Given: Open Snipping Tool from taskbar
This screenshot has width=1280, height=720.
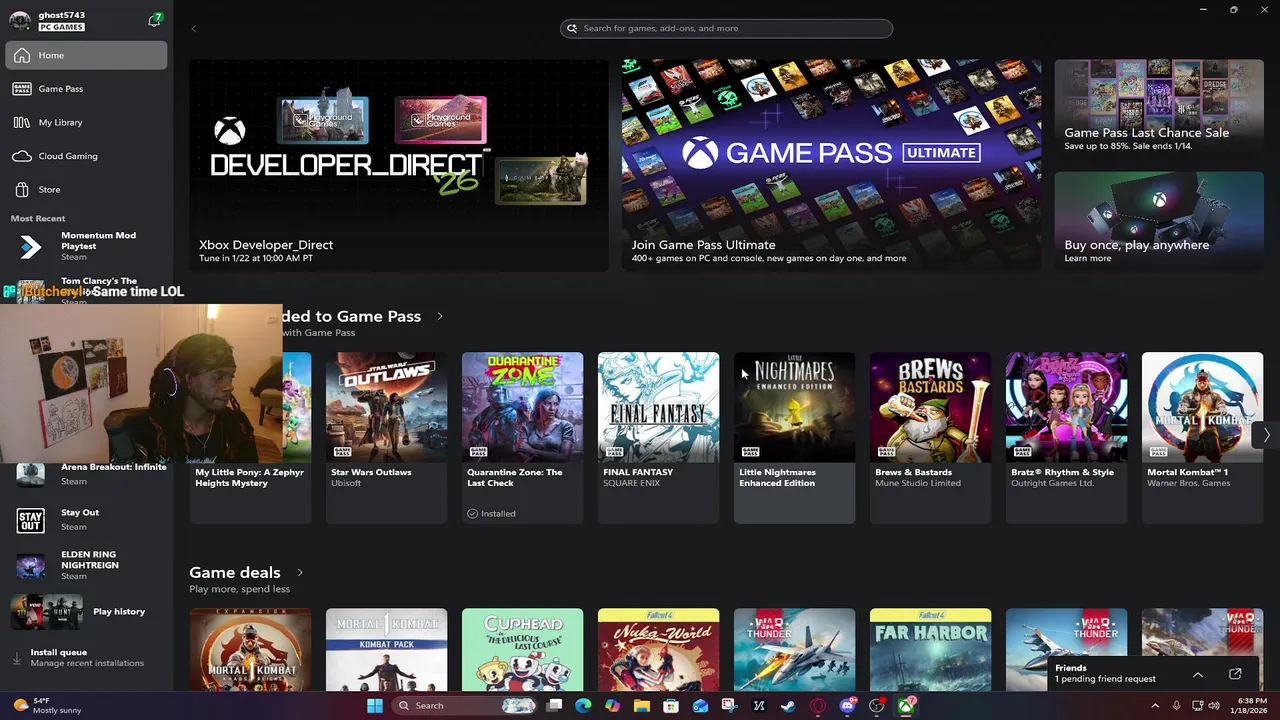Looking at the screenshot, I should (x=730, y=705).
